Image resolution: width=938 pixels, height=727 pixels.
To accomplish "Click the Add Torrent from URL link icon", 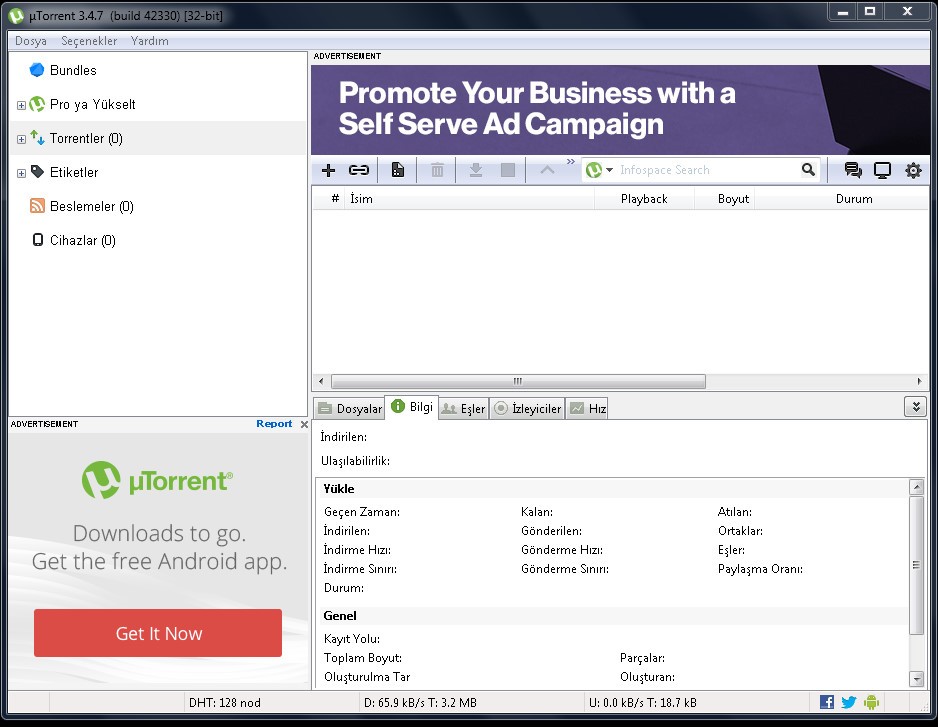I will pyautogui.click(x=358, y=170).
